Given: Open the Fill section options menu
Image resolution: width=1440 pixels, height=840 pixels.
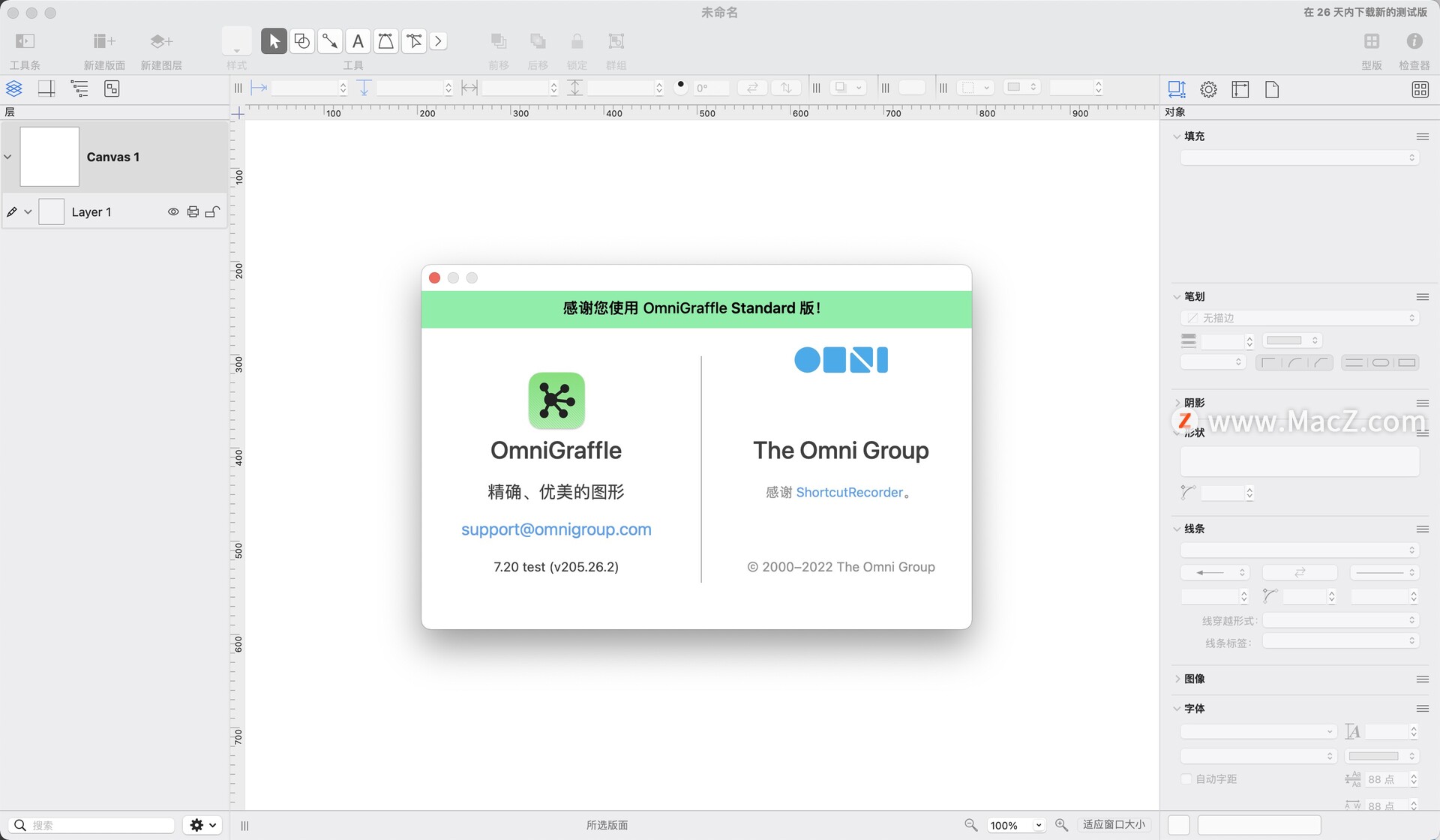Looking at the screenshot, I should [x=1422, y=136].
